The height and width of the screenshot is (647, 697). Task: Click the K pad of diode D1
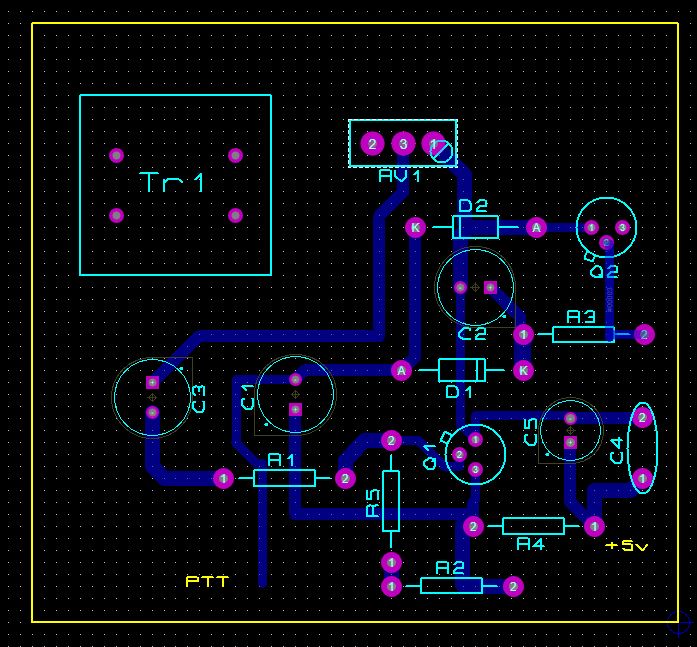coord(523,370)
